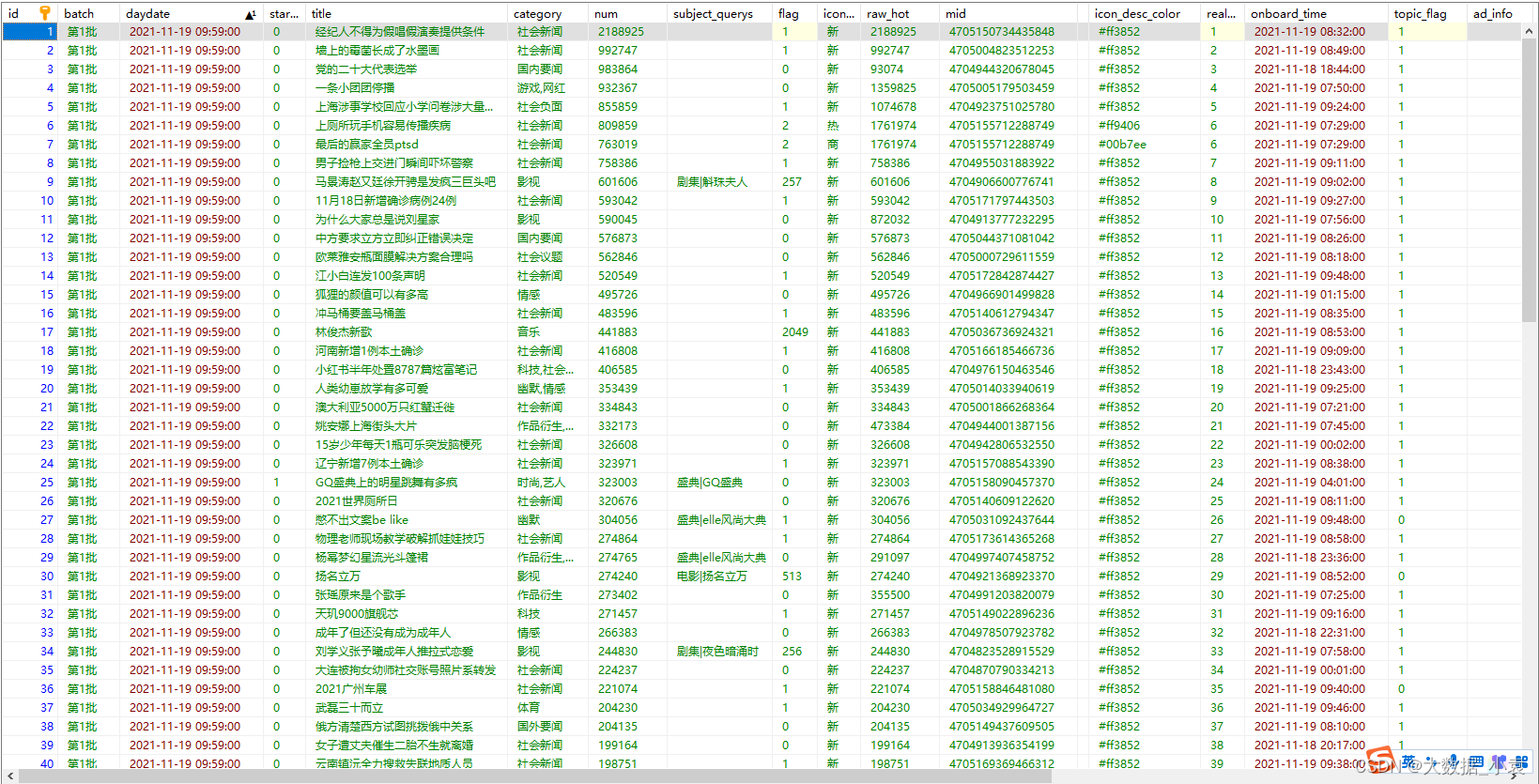Select subject_querys cell 电影|扬名立万
Screen dimensions: 1539x784
pyautogui.click(x=712, y=576)
